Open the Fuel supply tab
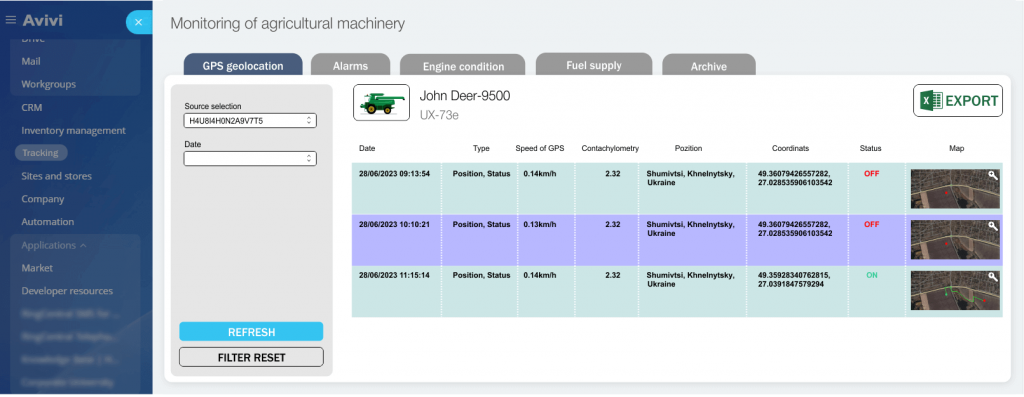 point(594,65)
